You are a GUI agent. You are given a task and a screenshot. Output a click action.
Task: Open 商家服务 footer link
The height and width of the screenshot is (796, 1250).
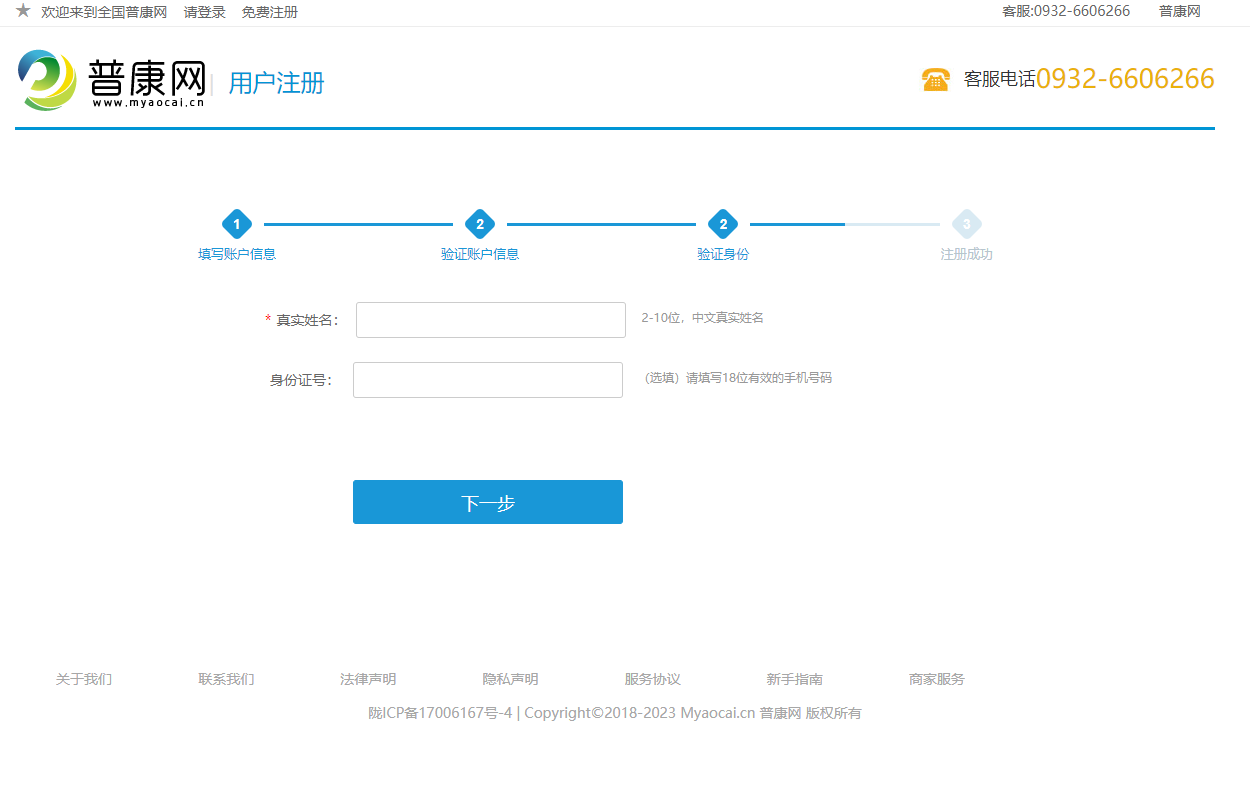click(936, 679)
